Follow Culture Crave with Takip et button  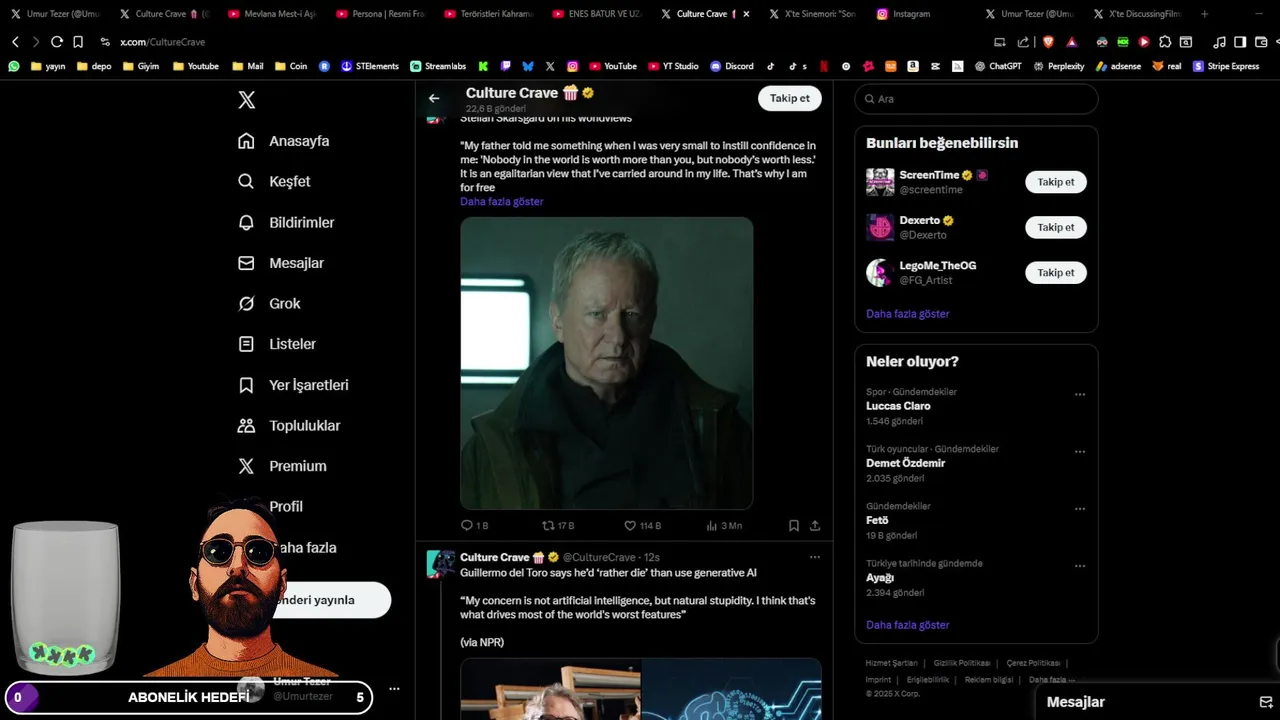[x=790, y=98]
